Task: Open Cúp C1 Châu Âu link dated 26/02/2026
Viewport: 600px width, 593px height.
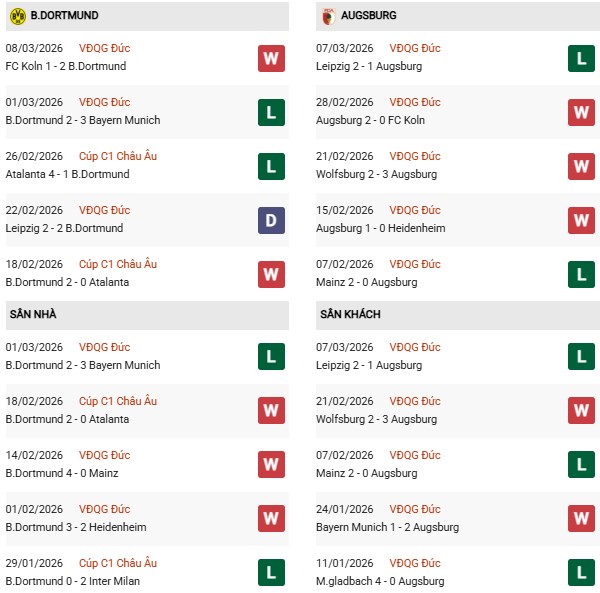Action: [x=122, y=156]
